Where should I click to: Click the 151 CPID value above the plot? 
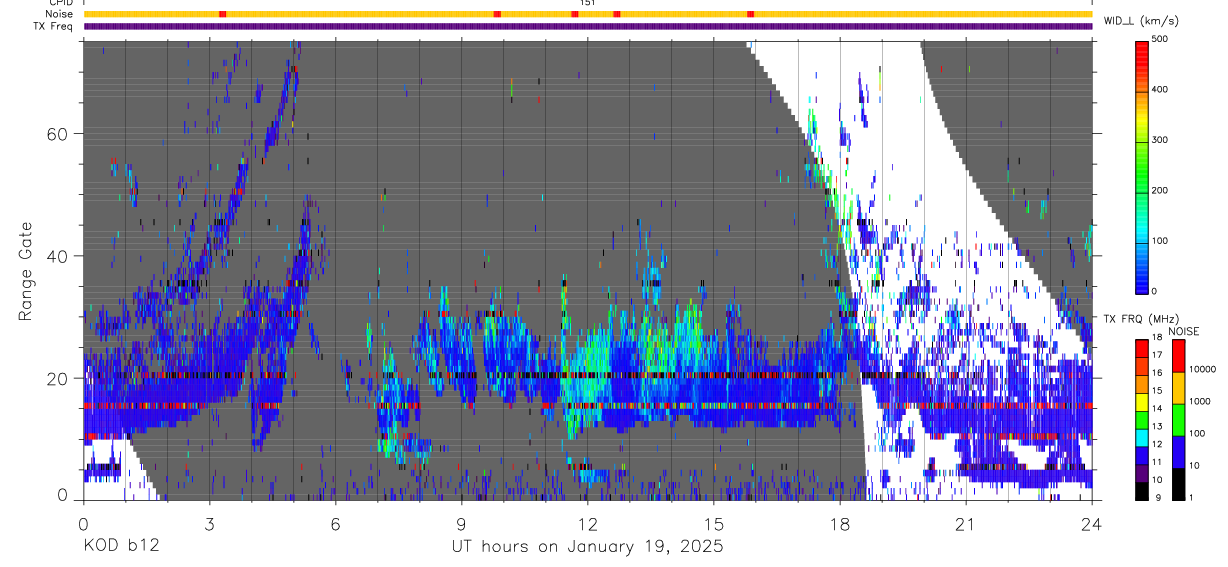point(588,3)
